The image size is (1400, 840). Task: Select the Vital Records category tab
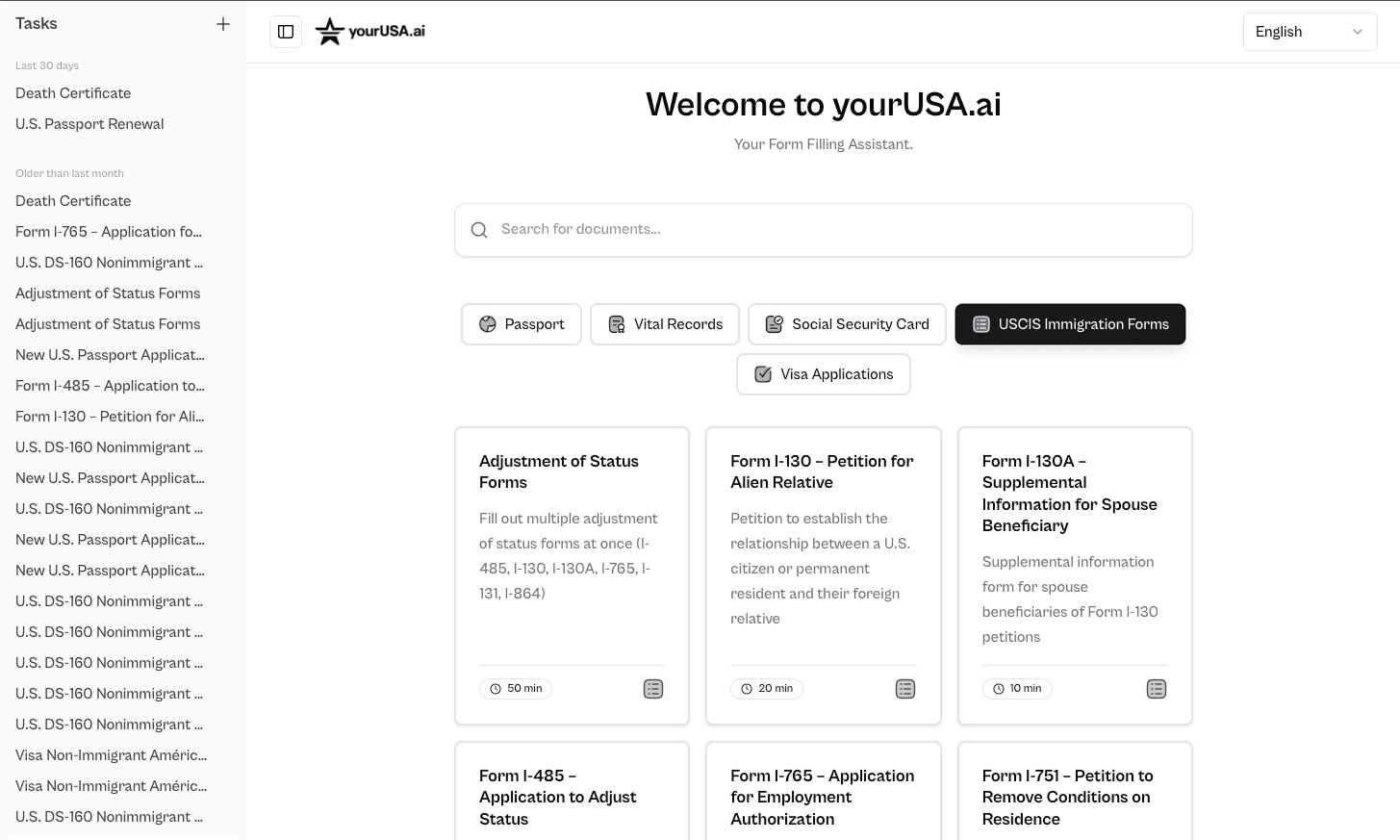click(x=665, y=324)
